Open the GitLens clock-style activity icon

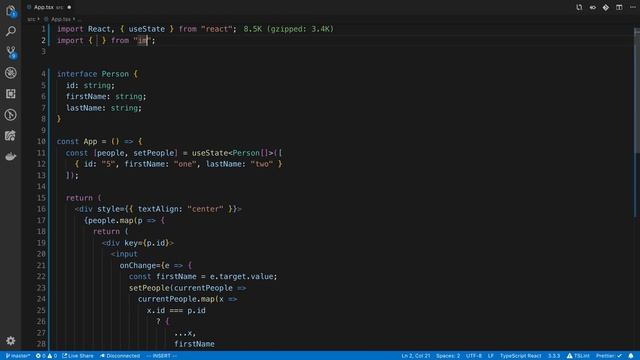[x=11, y=115]
